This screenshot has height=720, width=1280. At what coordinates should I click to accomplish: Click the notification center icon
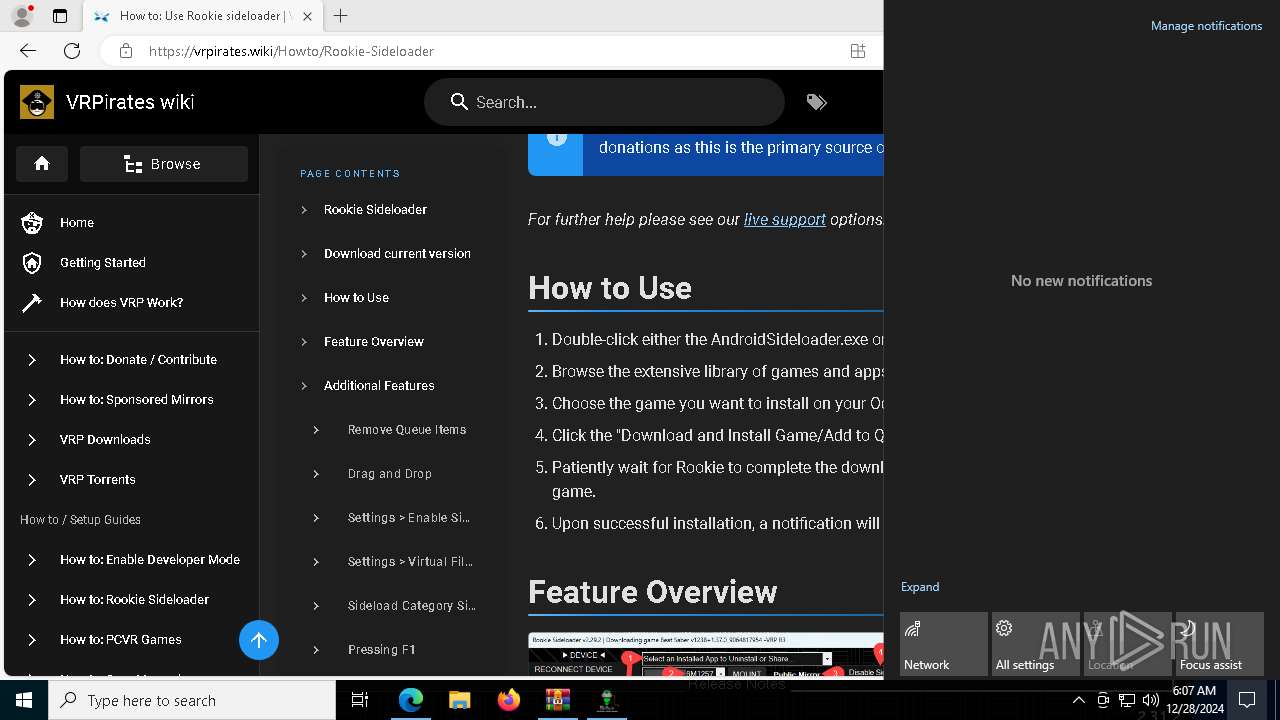click(1248, 700)
